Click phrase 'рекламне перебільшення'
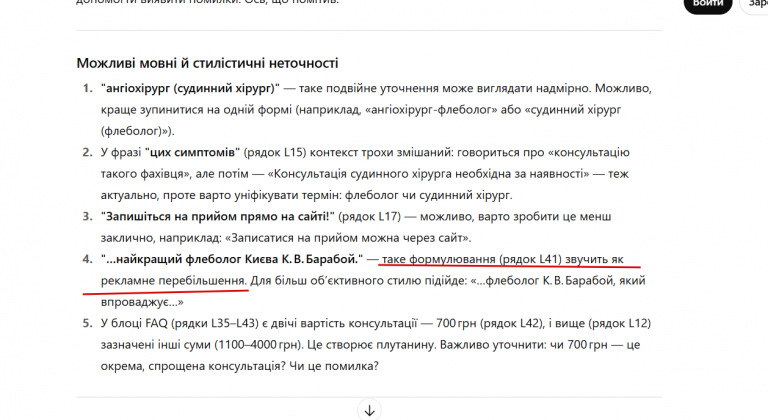768x420 pixels. coord(173,281)
